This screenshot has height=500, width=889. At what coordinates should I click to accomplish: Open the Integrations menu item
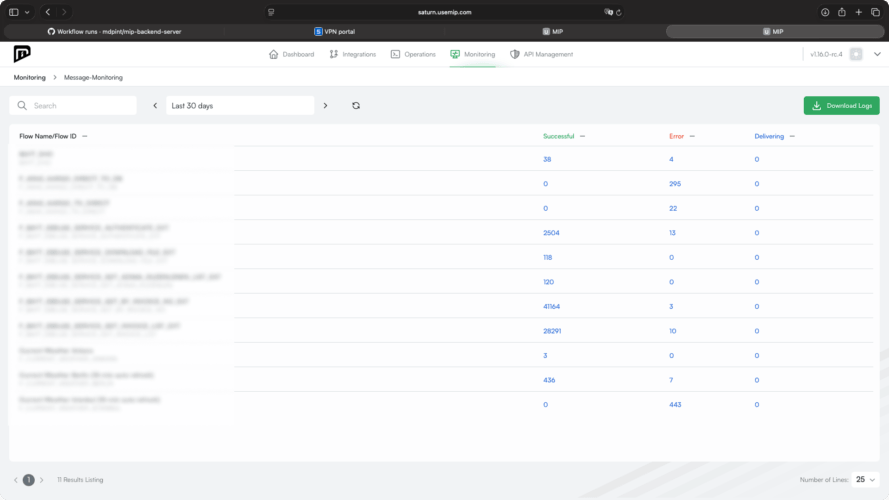[x=352, y=54]
